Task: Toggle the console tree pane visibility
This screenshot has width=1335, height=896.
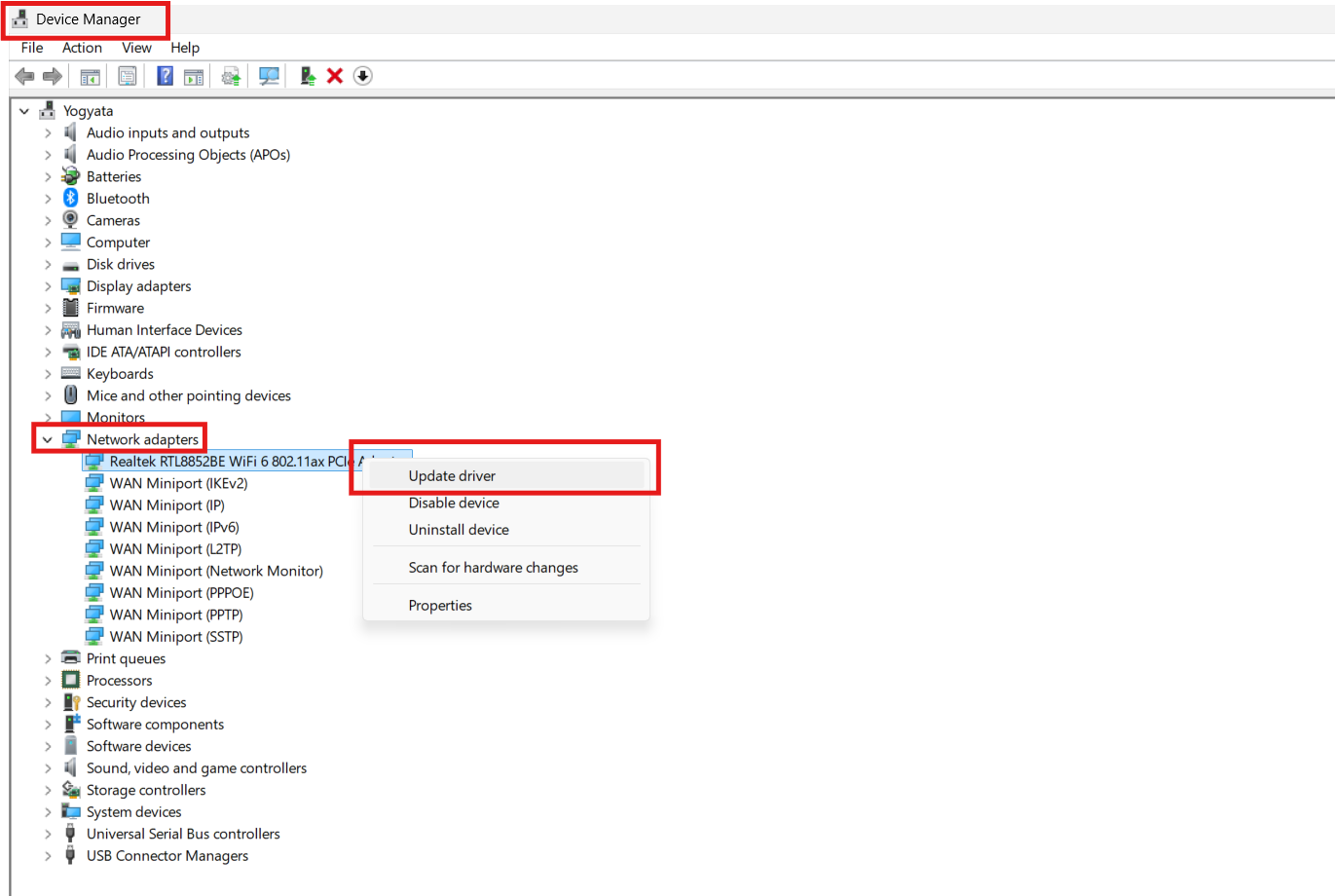Action: (x=90, y=75)
